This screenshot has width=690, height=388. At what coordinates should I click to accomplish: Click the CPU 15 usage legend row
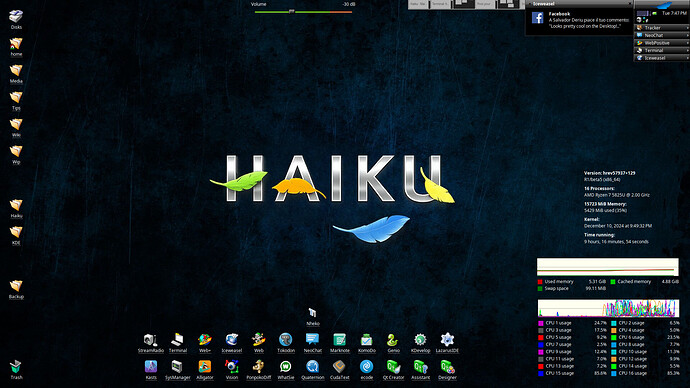coord(572,373)
